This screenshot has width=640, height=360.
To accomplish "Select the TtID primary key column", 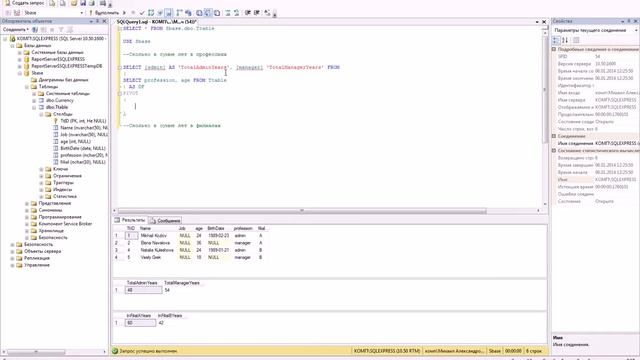I will (x=83, y=121).
